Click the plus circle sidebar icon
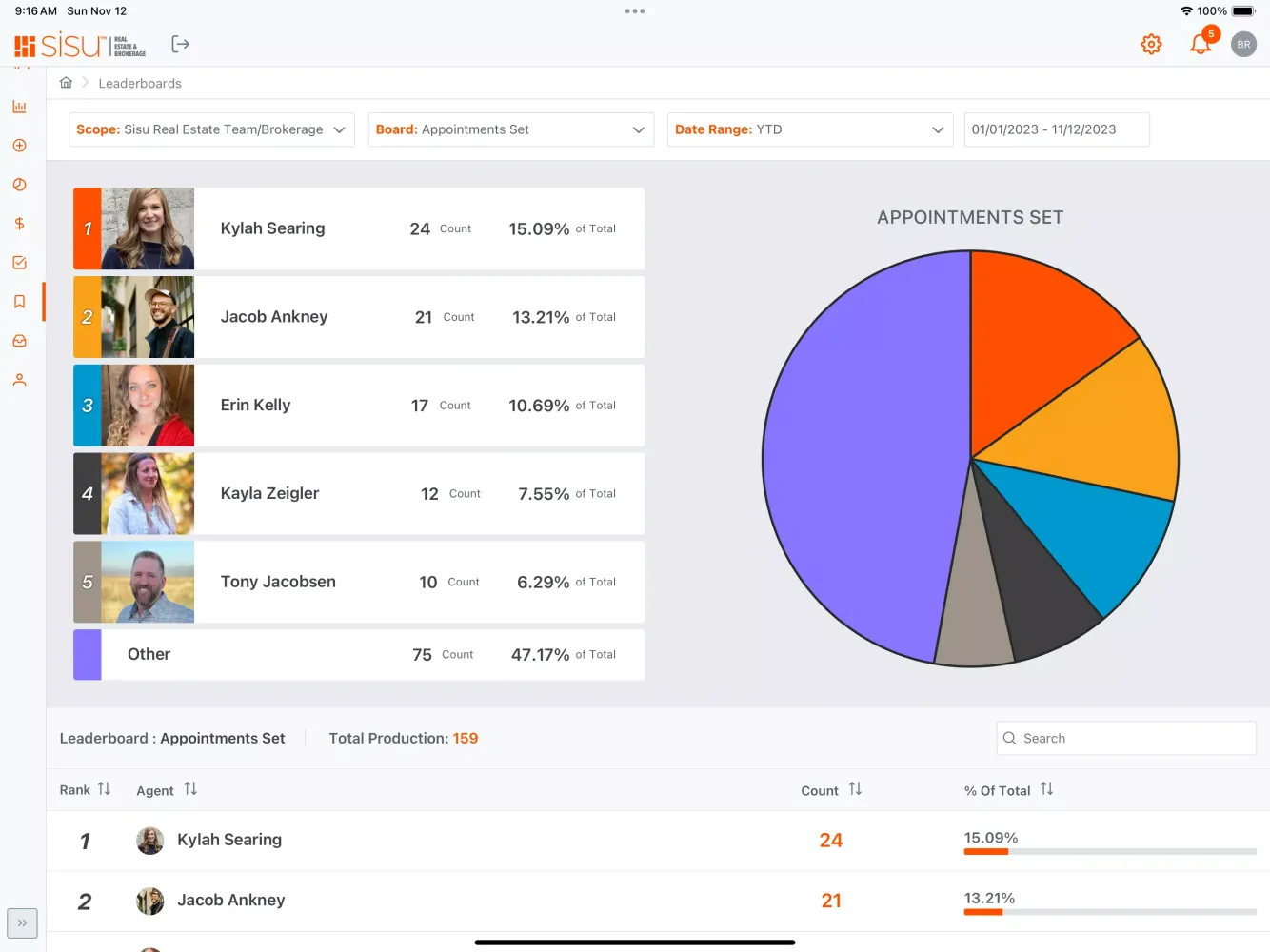This screenshot has width=1270, height=952. [x=19, y=146]
